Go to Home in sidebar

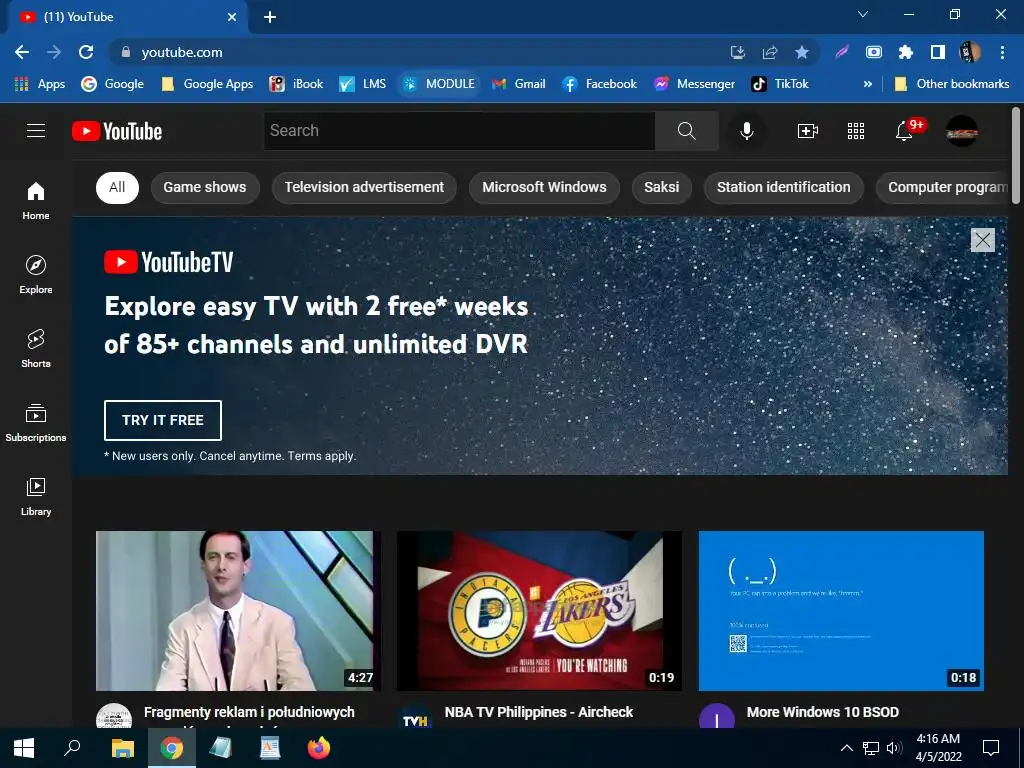pyautogui.click(x=36, y=201)
